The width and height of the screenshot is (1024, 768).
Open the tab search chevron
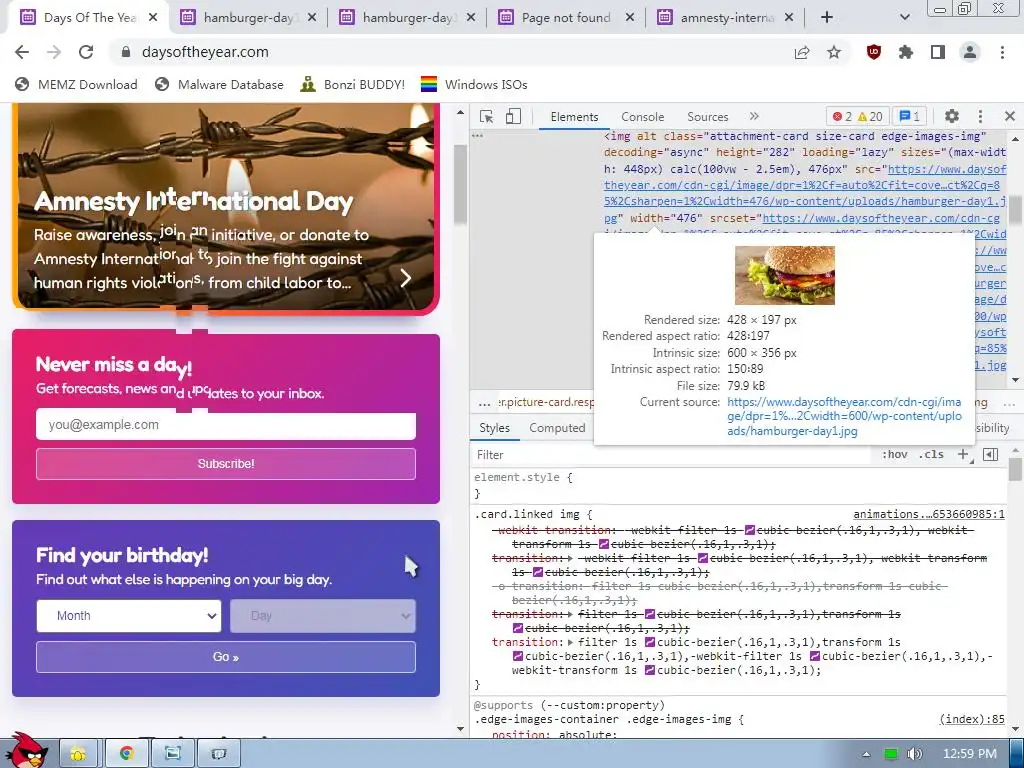(904, 18)
